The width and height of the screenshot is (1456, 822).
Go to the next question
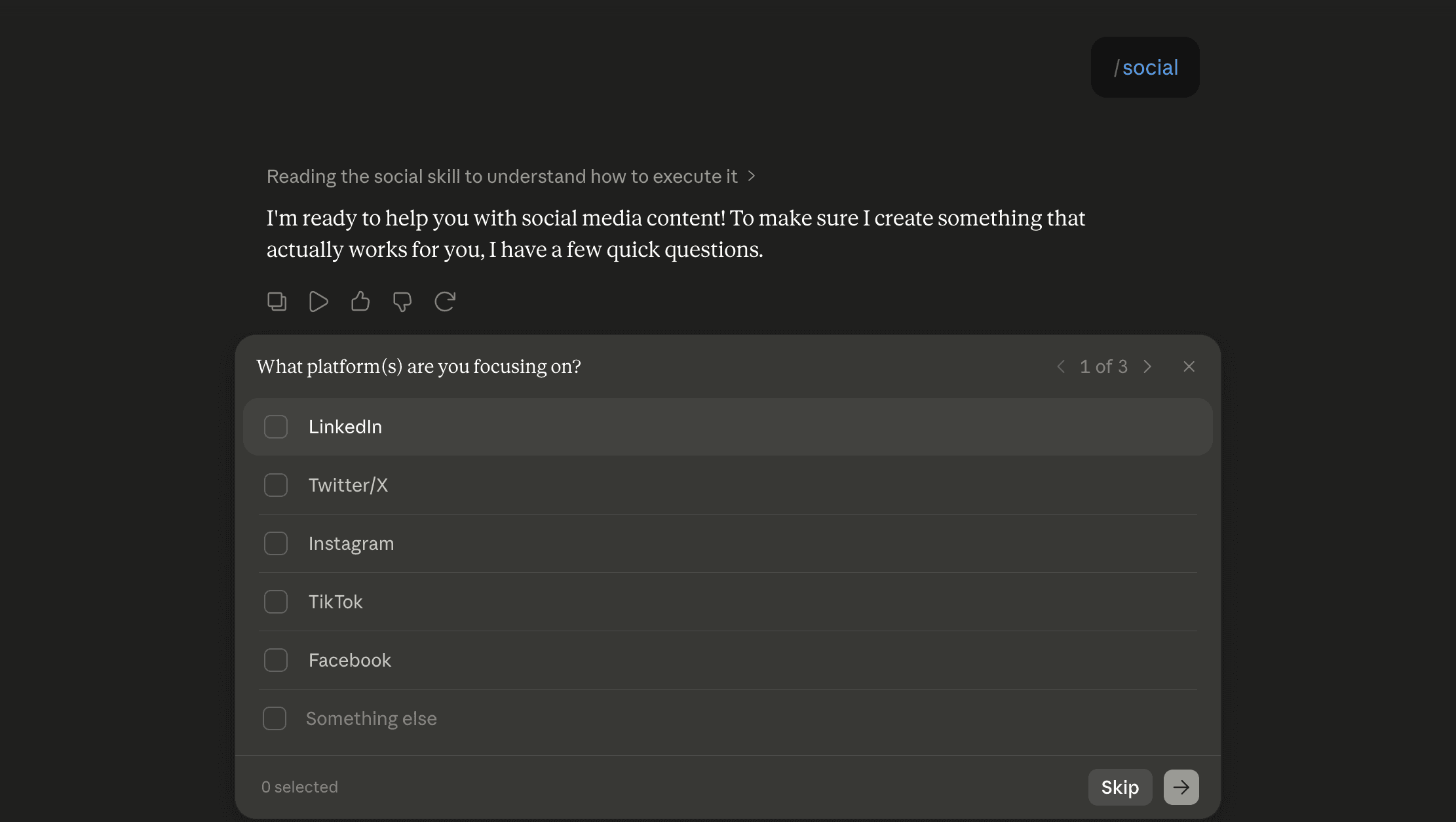1147,366
